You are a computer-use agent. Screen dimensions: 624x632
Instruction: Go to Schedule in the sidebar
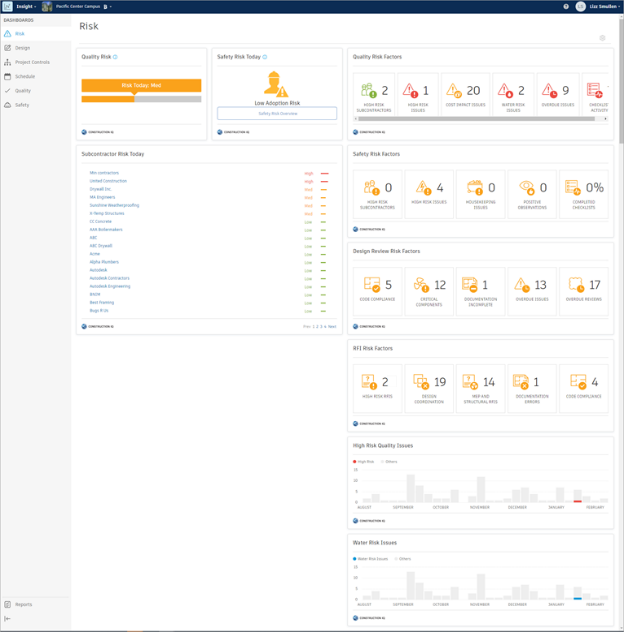click(x=24, y=75)
